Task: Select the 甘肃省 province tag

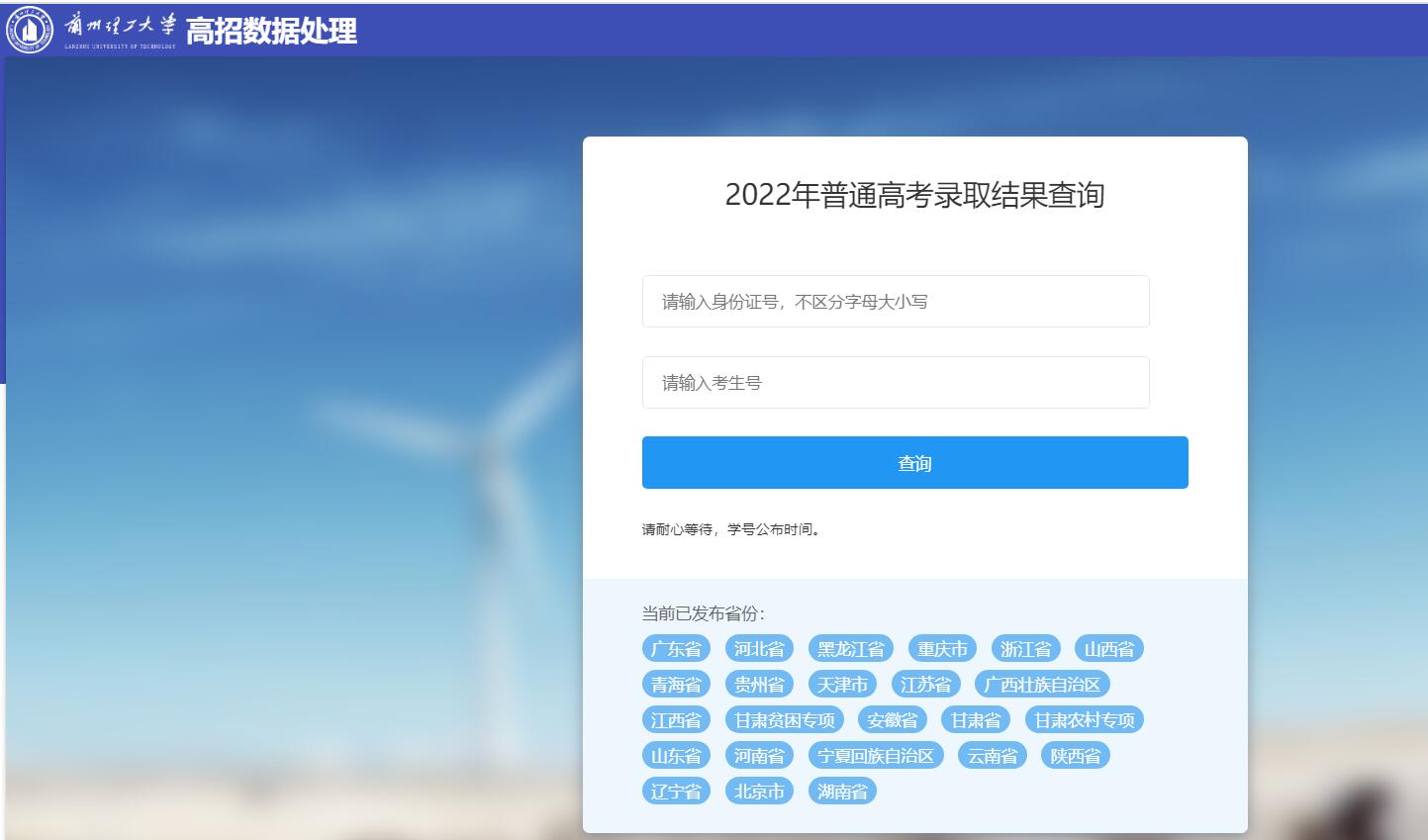Action: click(x=976, y=720)
